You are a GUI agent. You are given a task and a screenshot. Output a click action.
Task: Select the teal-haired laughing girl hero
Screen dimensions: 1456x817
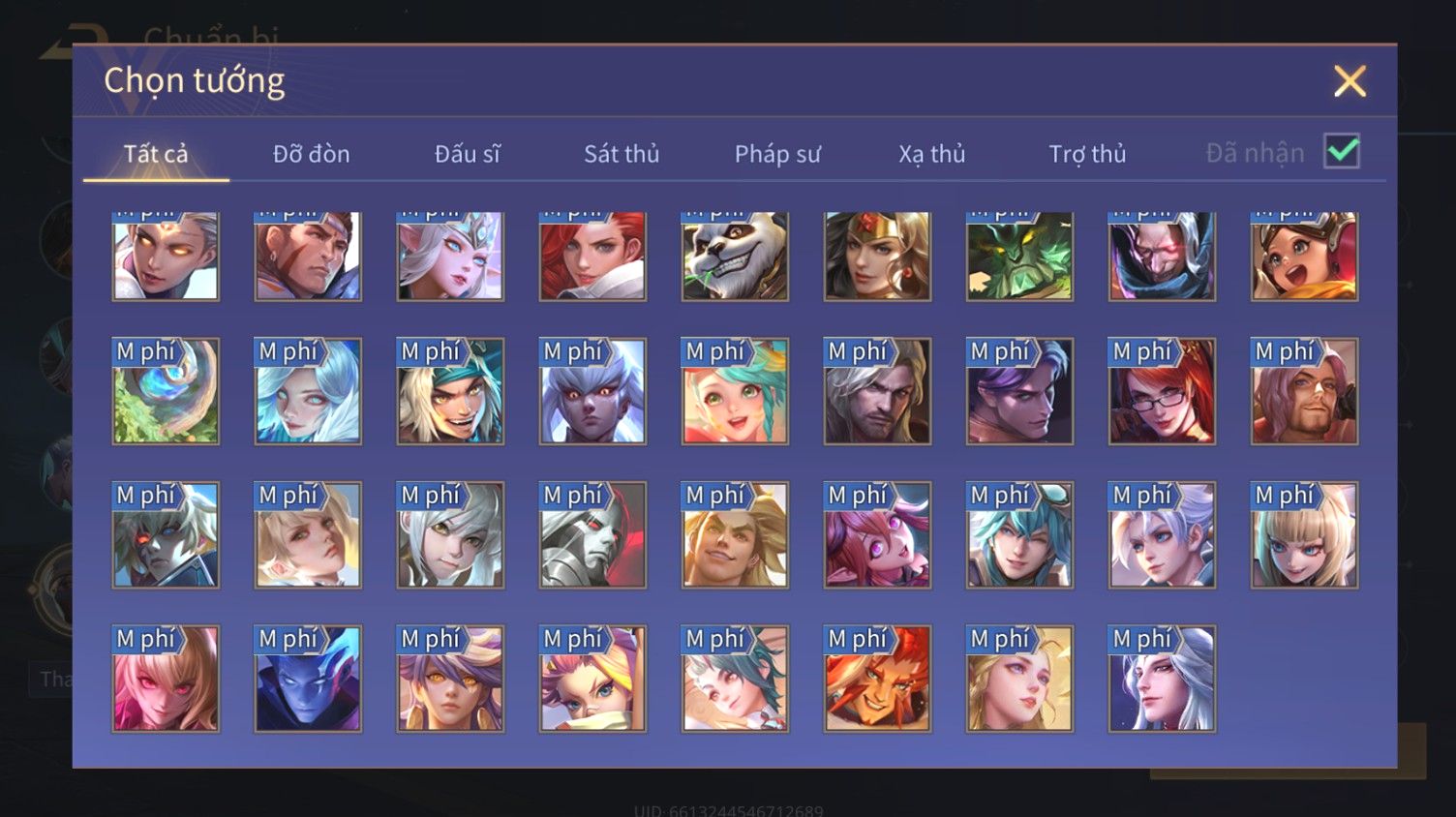(x=735, y=391)
